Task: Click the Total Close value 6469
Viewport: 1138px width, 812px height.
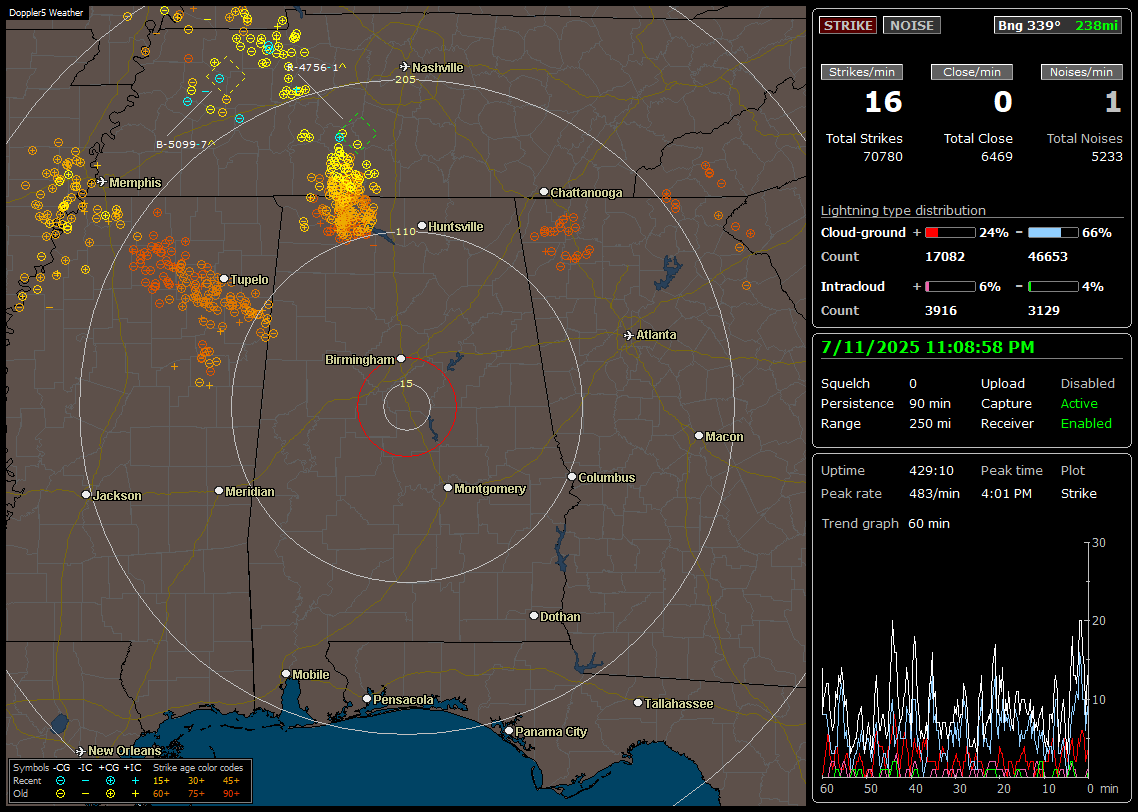Action: coord(996,157)
